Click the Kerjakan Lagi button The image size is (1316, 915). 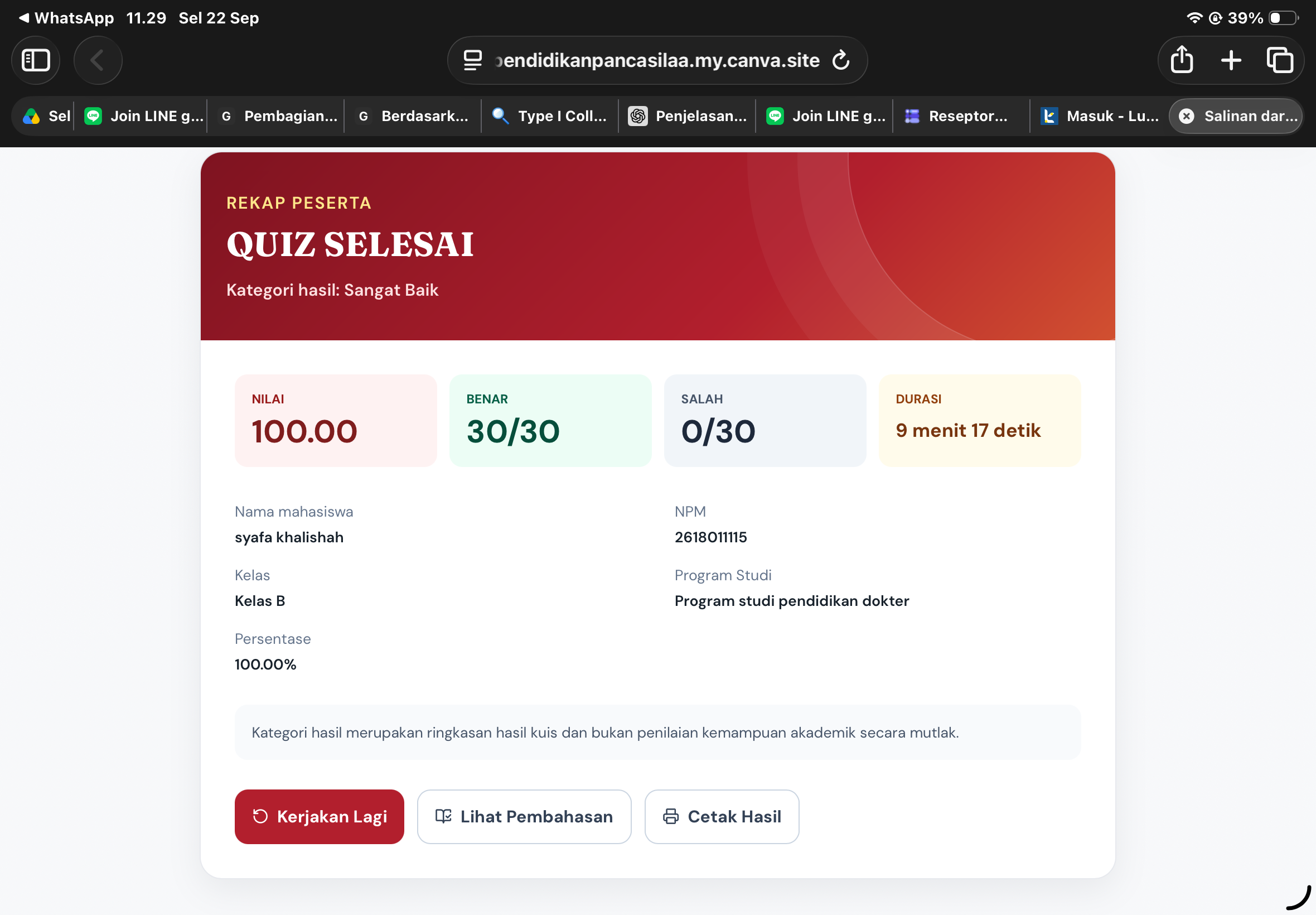click(319, 816)
